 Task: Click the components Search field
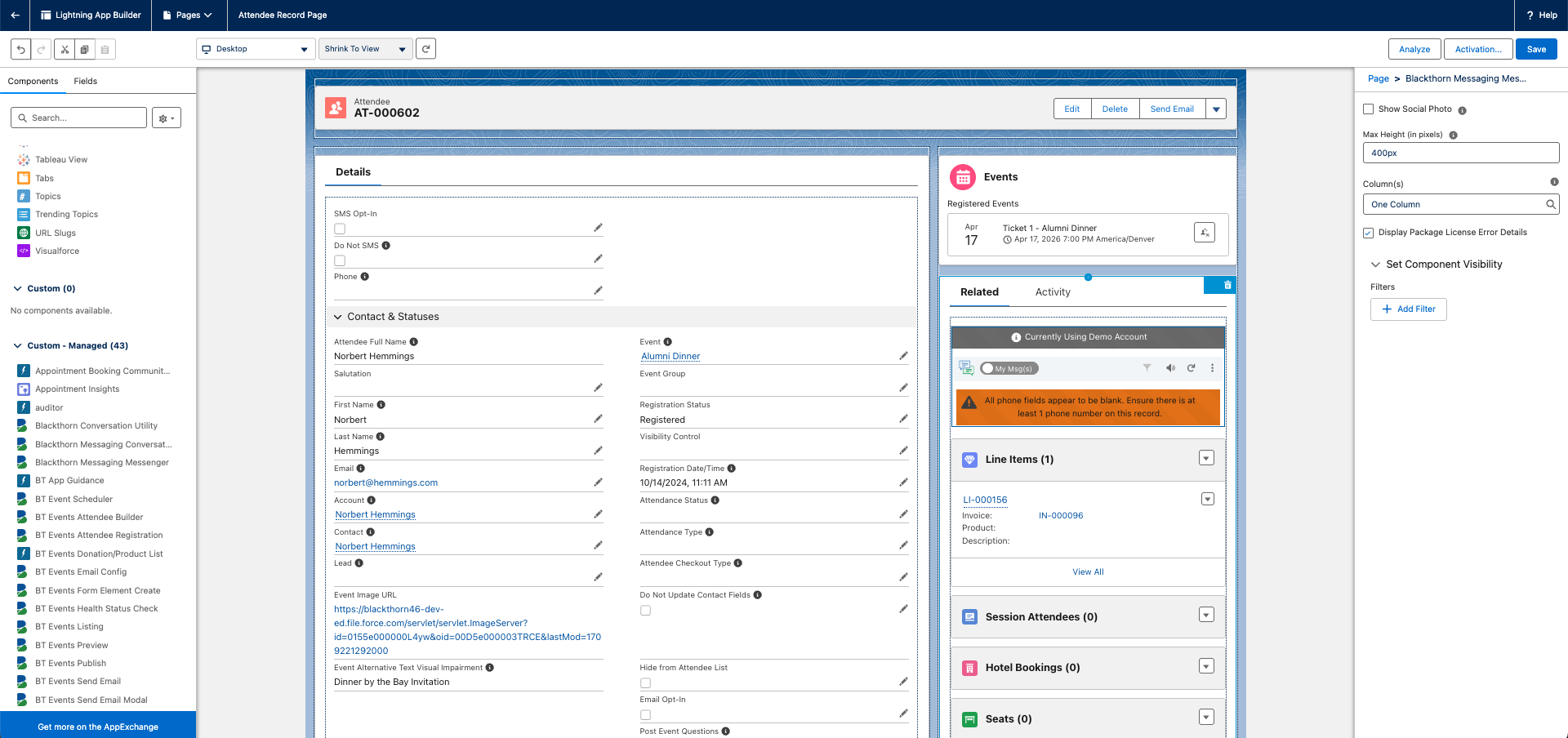(x=79, y=118)
